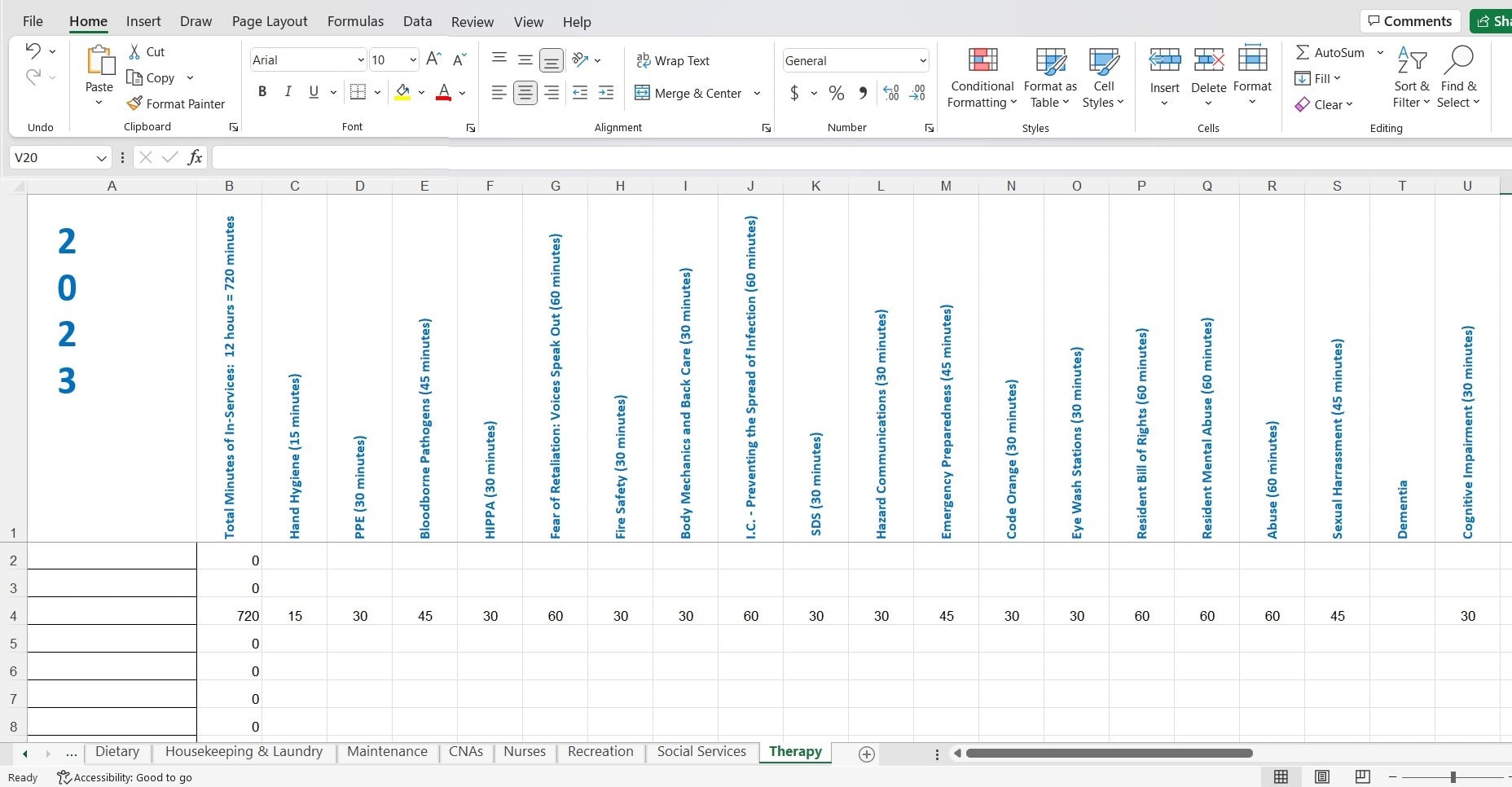Click the Increase Indent icon
Image resolution: width=1512 pixels, height=787 pixels.
point(606,93)
